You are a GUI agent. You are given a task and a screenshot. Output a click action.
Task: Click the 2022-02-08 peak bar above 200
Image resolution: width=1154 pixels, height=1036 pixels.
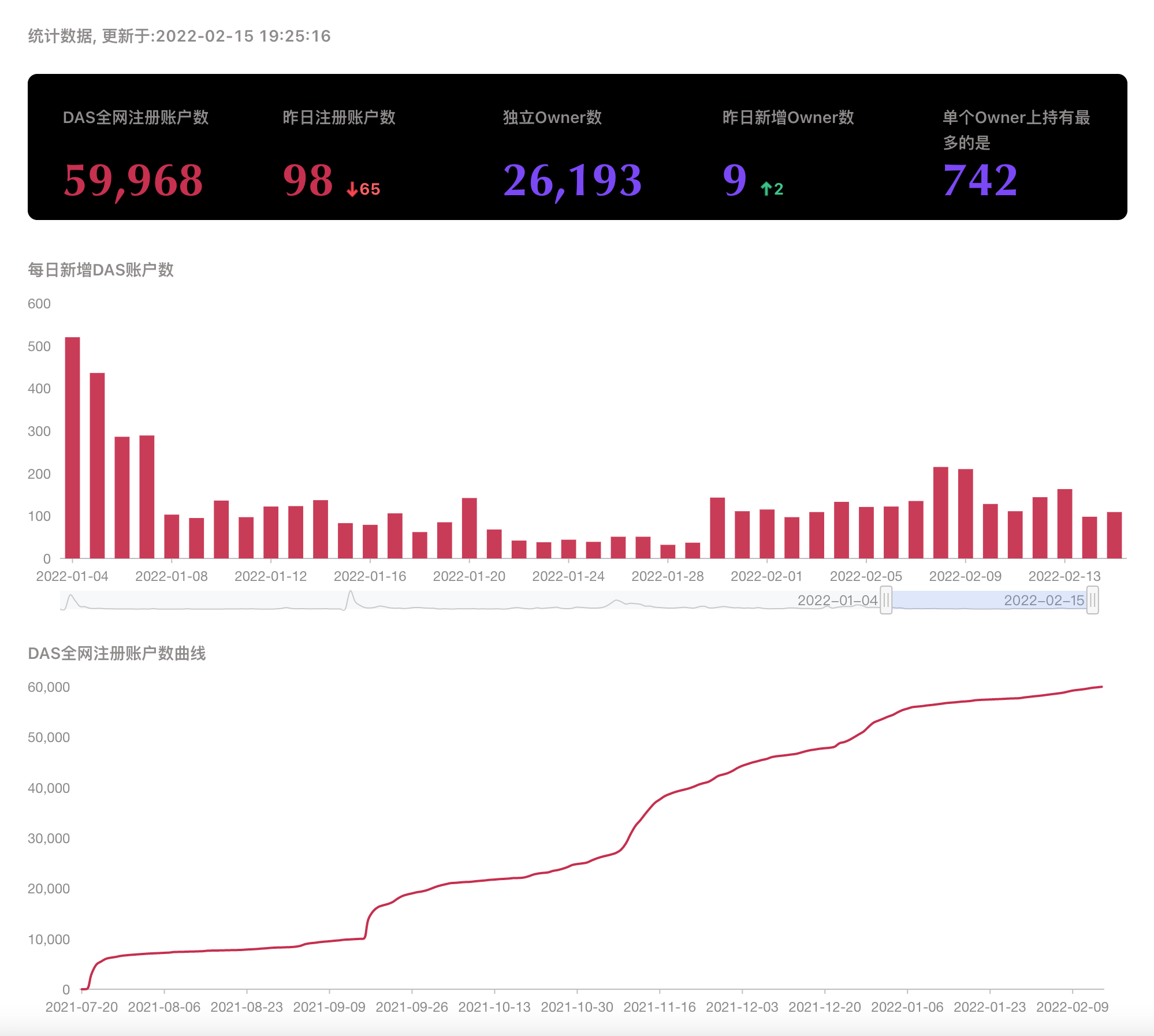tap(941, 512)
